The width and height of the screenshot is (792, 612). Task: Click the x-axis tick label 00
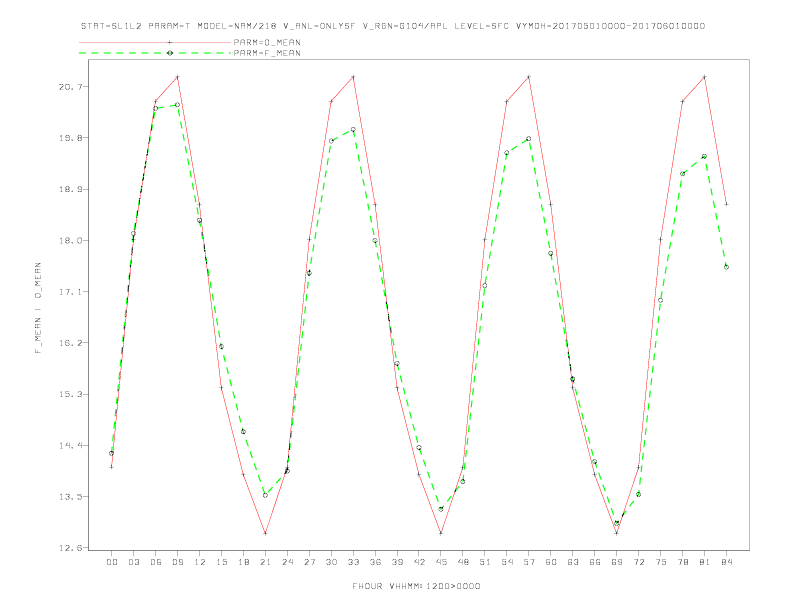112,562
